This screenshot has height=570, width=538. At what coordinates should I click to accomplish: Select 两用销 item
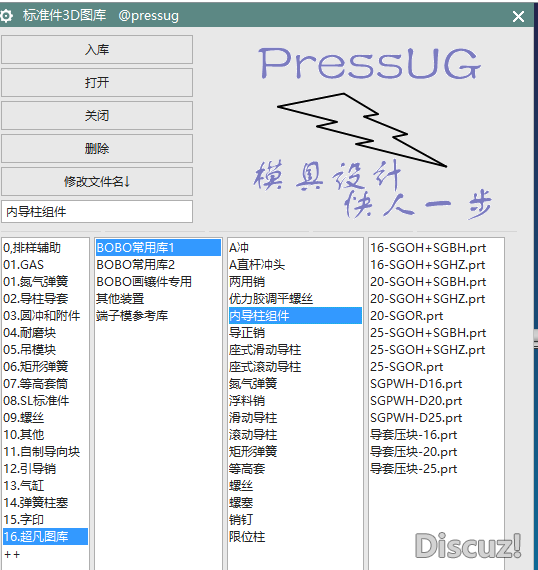tap(295, 282)
